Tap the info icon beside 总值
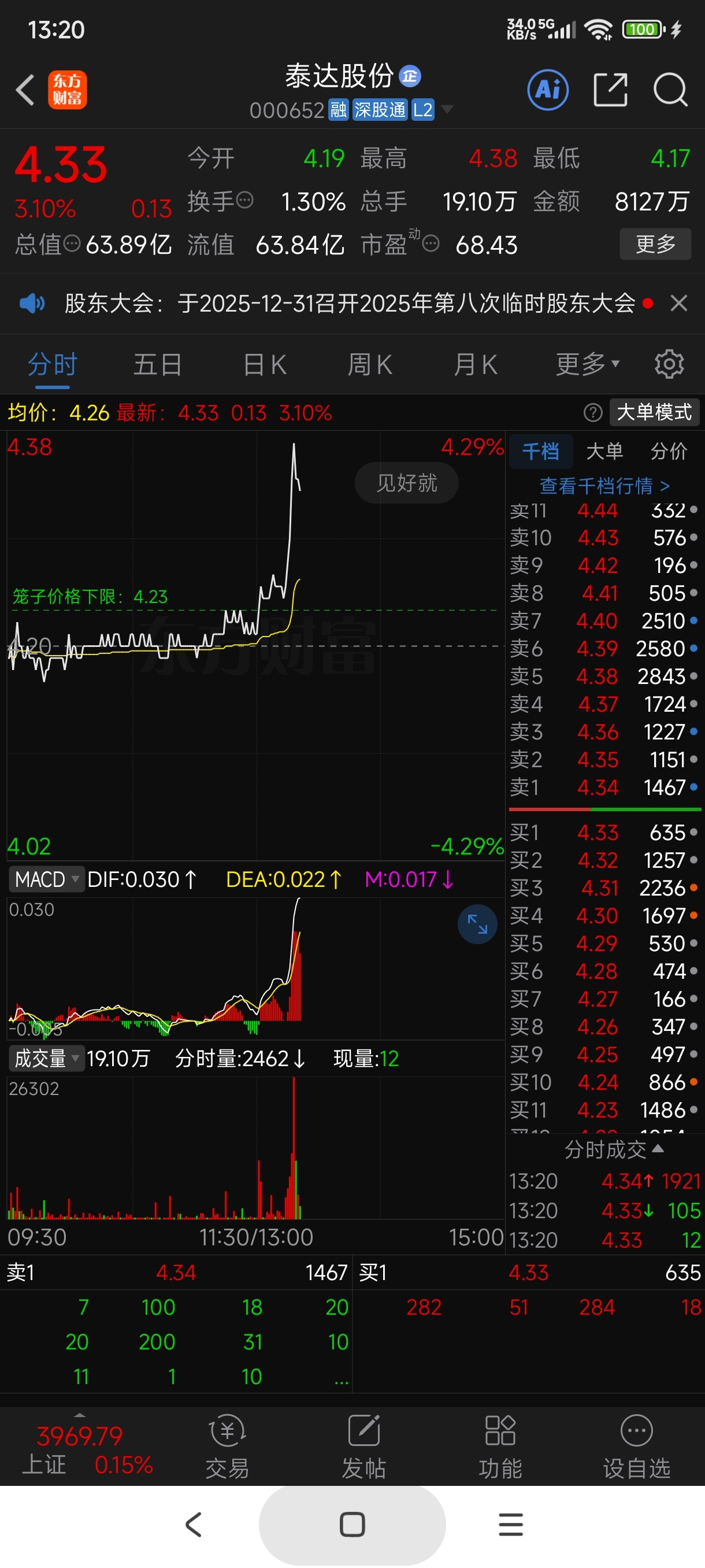705x1568 pixels. pyautogui.click(x=72, y=244)
